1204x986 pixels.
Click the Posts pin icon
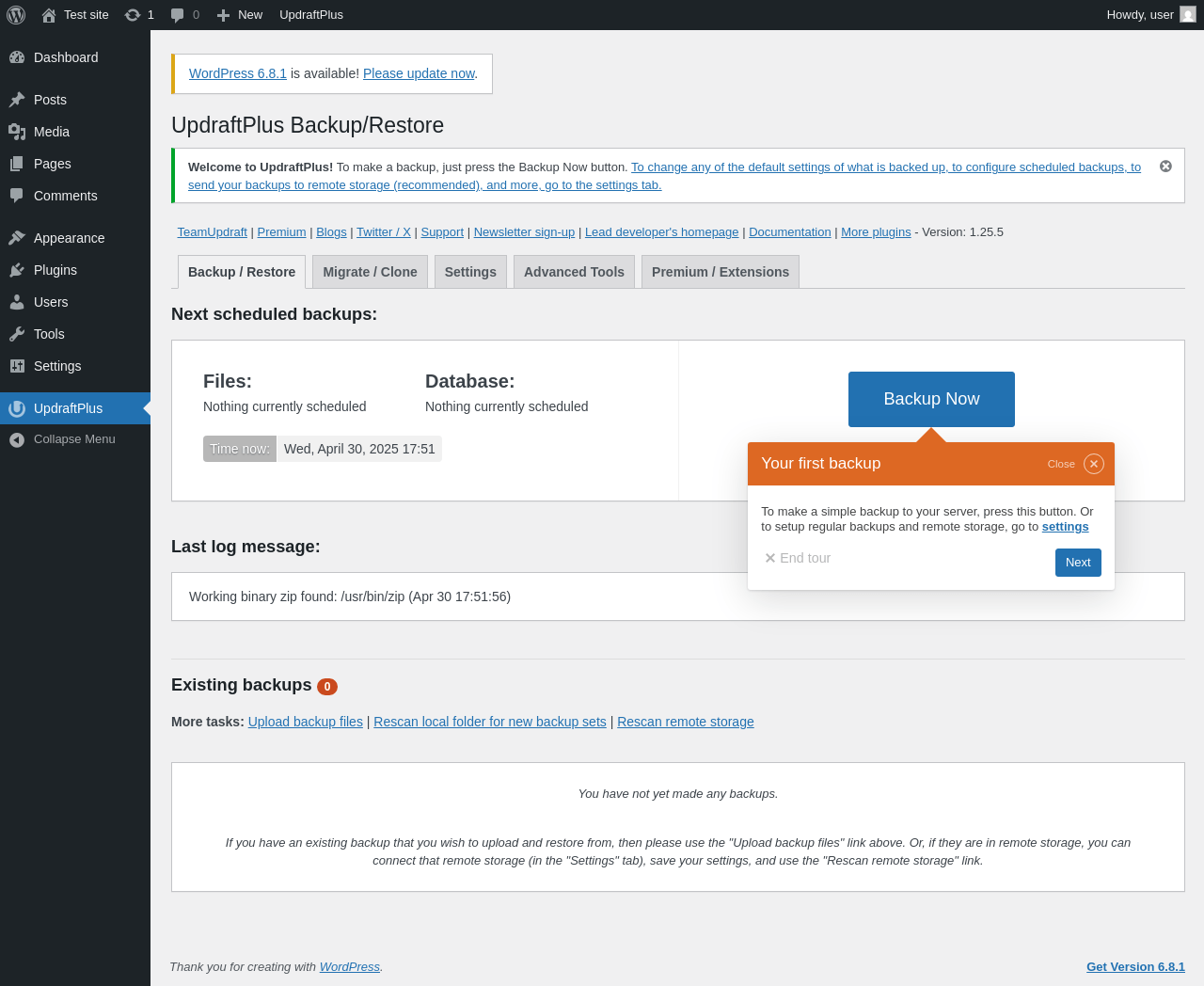pos(17,100)
